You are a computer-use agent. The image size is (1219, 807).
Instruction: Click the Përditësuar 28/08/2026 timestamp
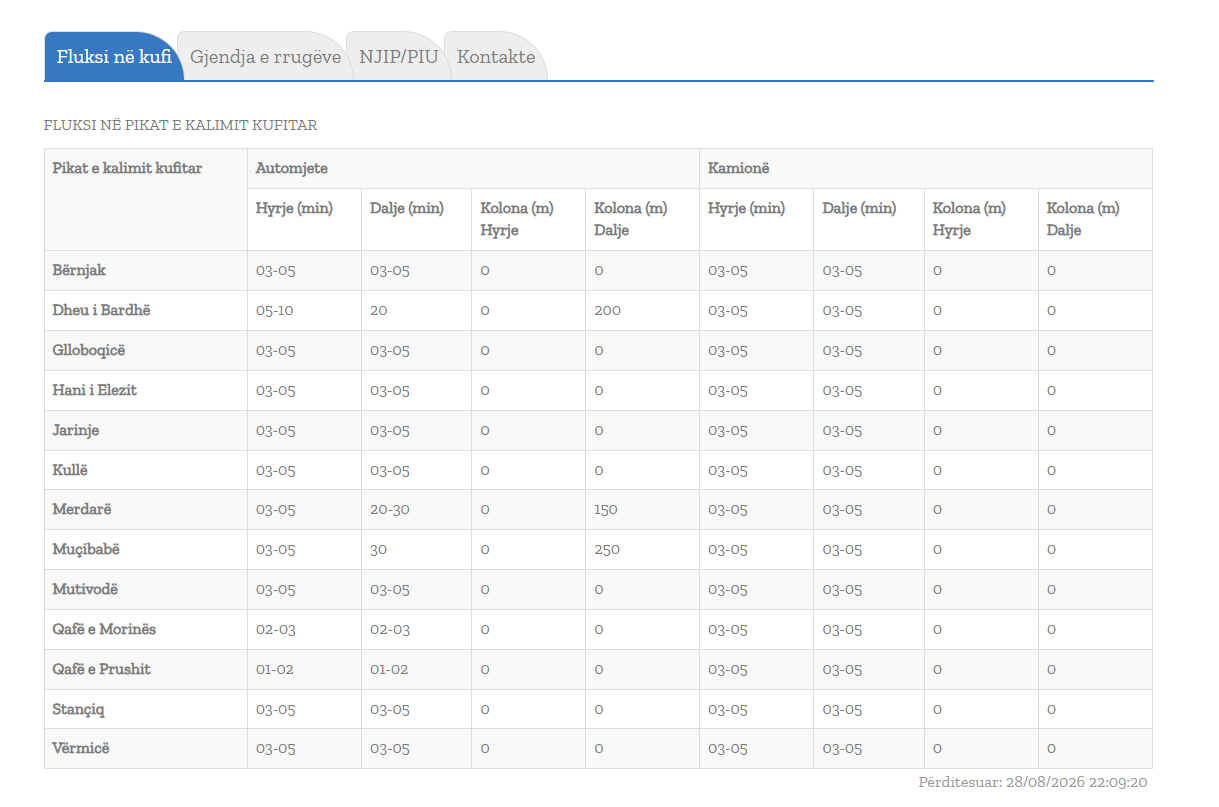1032,782
